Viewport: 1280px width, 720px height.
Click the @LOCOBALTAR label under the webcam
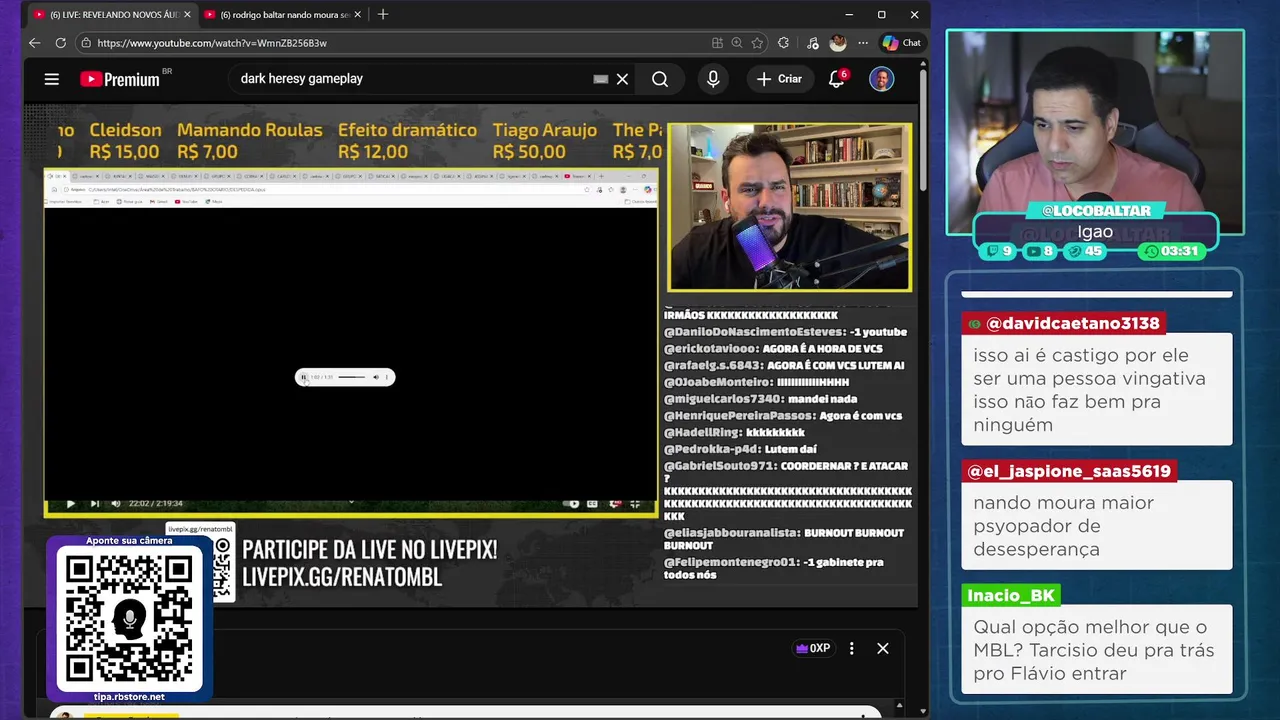[1095, 210]
